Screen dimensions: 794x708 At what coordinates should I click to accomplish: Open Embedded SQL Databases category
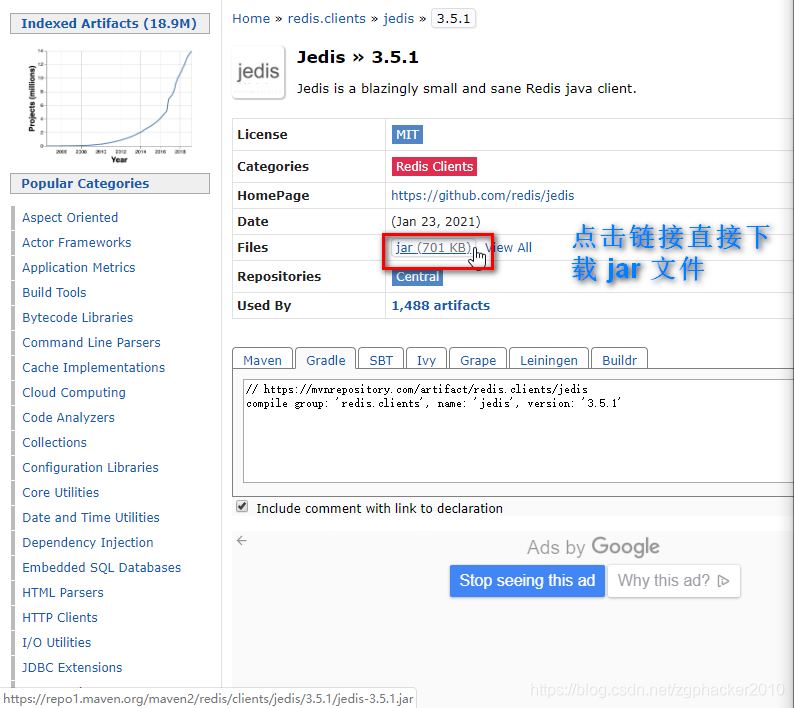[101, 567]
